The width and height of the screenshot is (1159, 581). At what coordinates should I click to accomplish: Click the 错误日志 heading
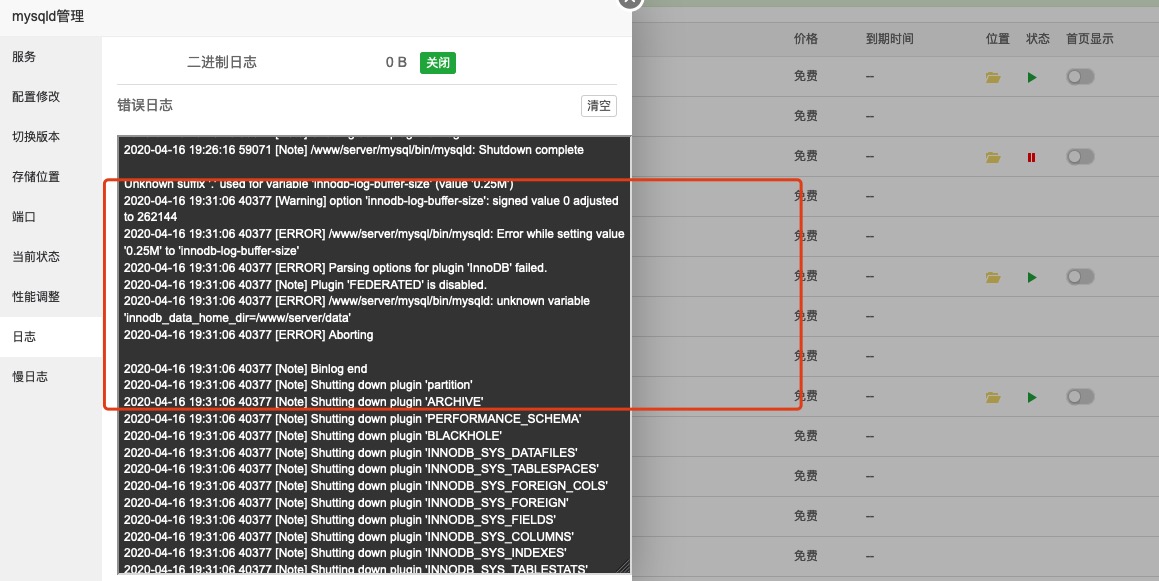(145, 106)
